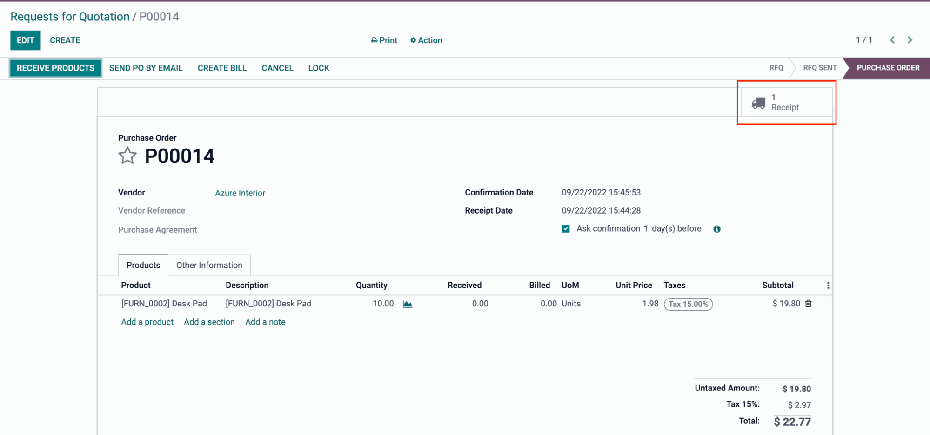
Task: Click the Create Bill button
Action: click(222, 68)
